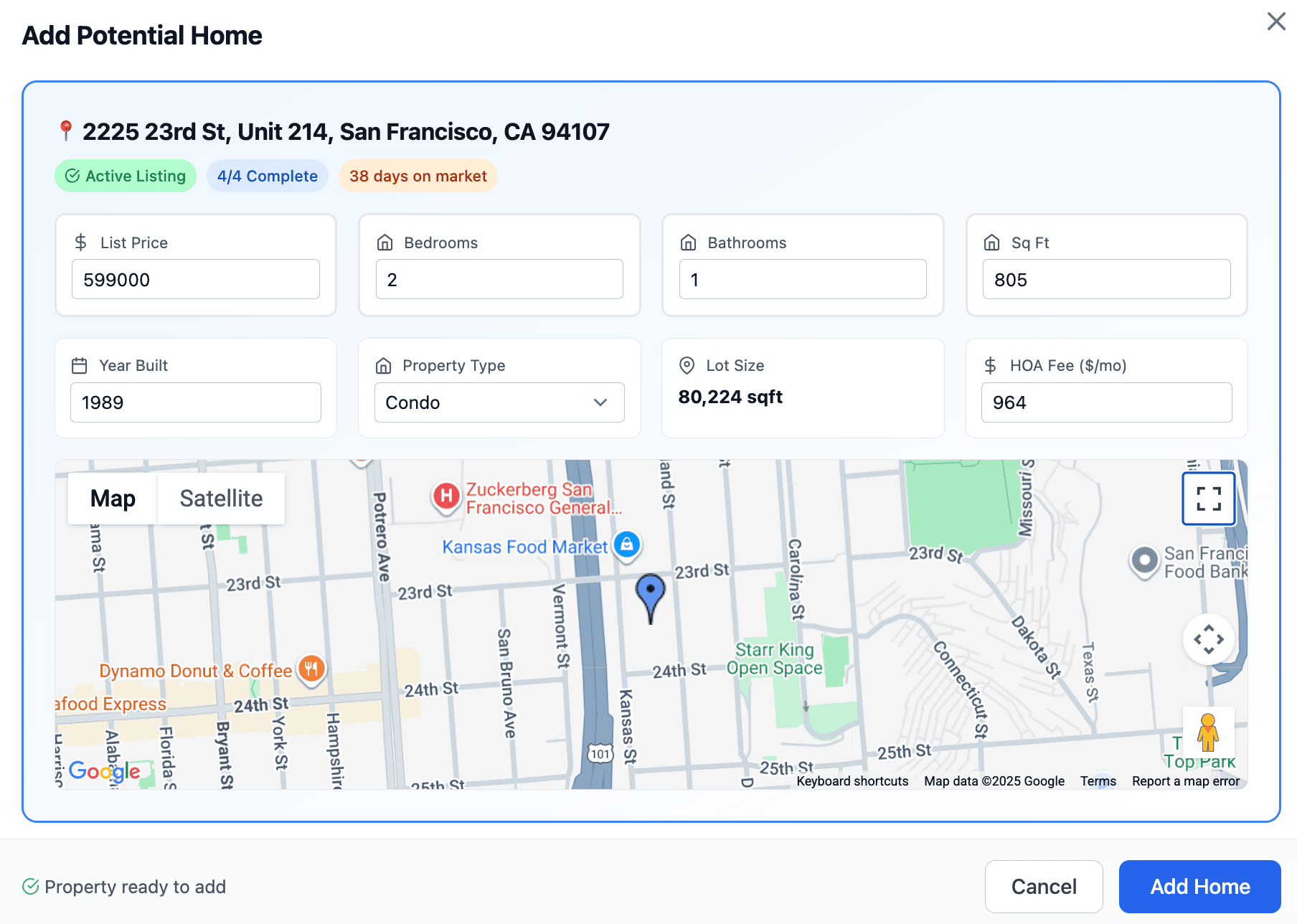This screenshot has width=1297, height=924.
Task: Select the Map view tab
Action: (112, 498)
